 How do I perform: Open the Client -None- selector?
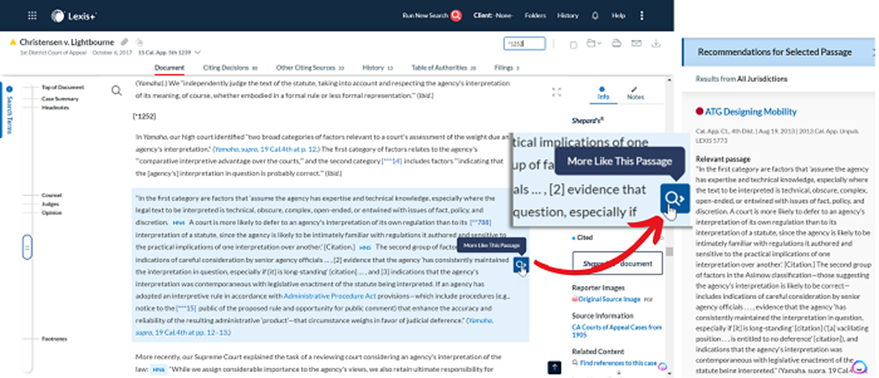[493, 16]
